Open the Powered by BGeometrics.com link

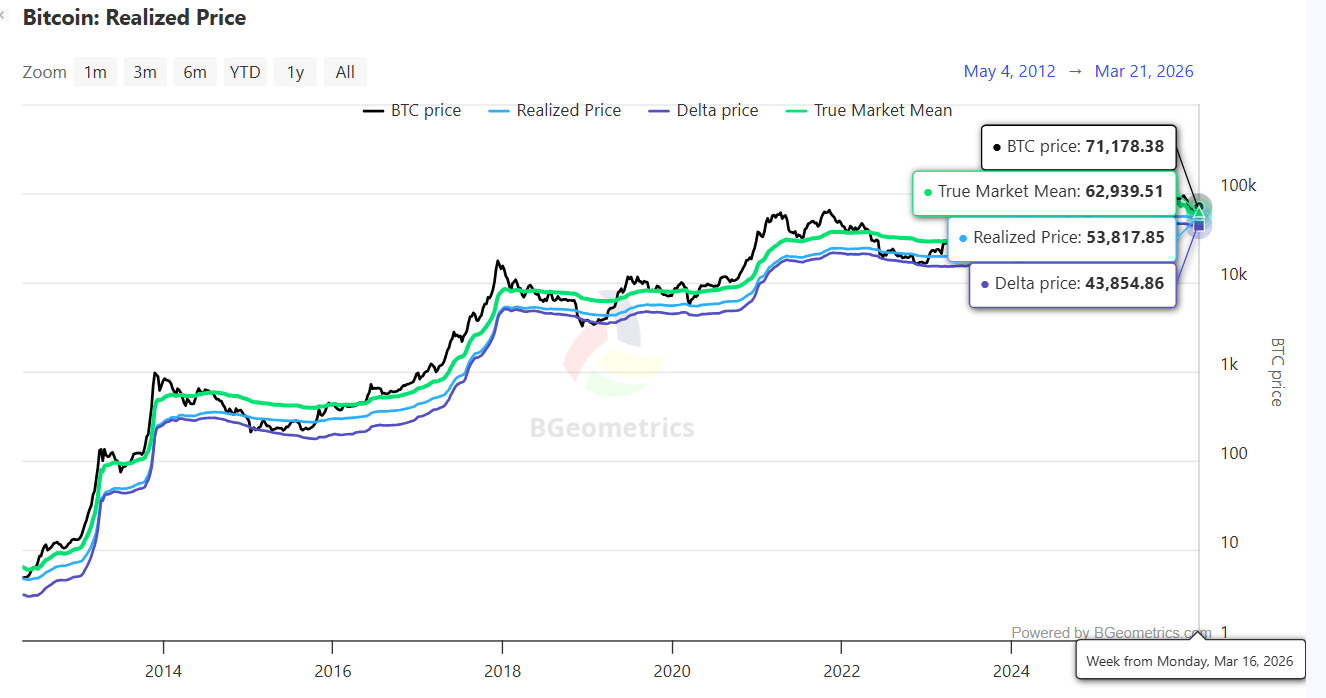tap(1110, 632)
